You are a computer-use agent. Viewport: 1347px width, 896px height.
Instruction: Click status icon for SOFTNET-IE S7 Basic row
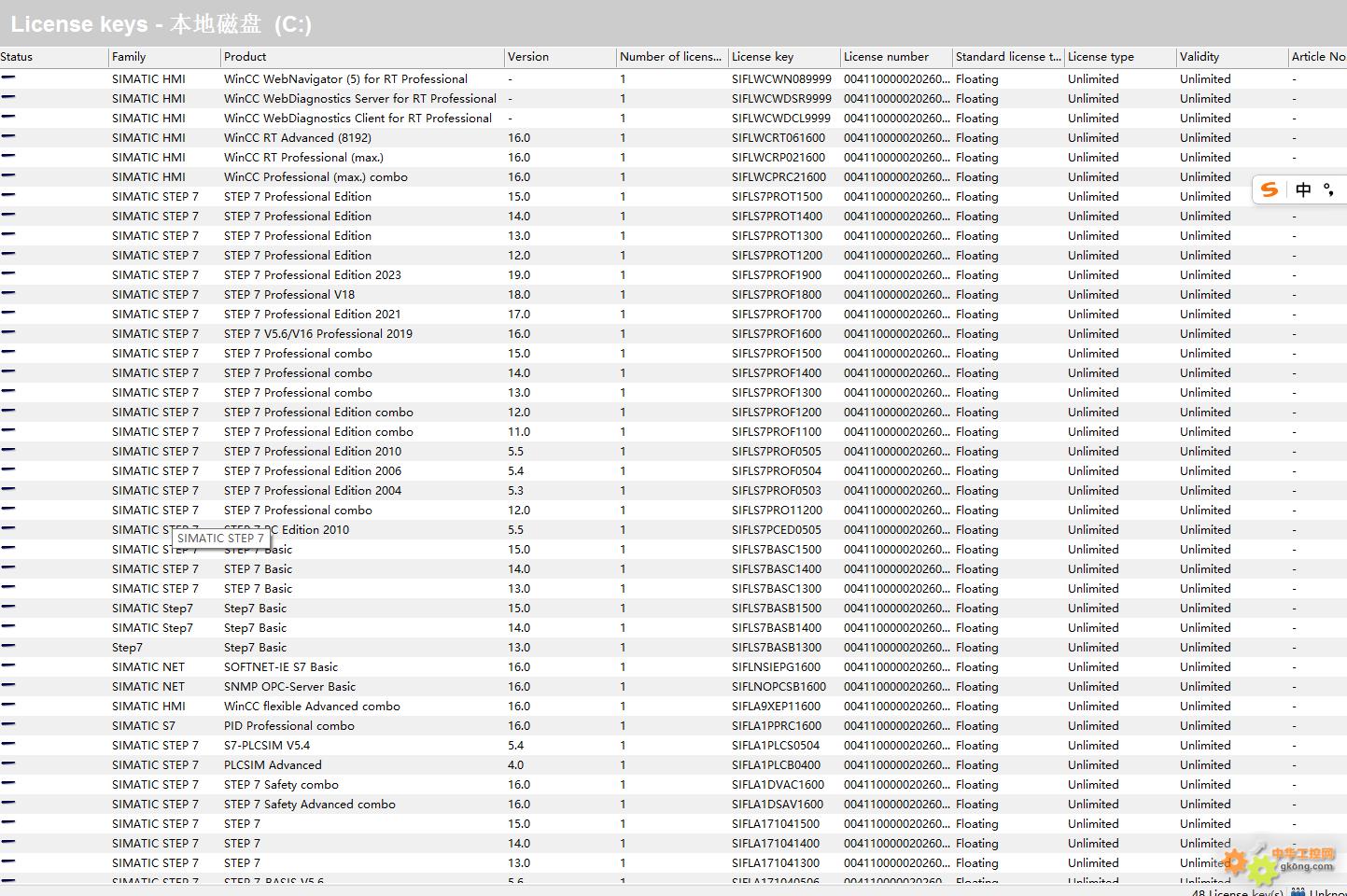(x=8, y=666)
